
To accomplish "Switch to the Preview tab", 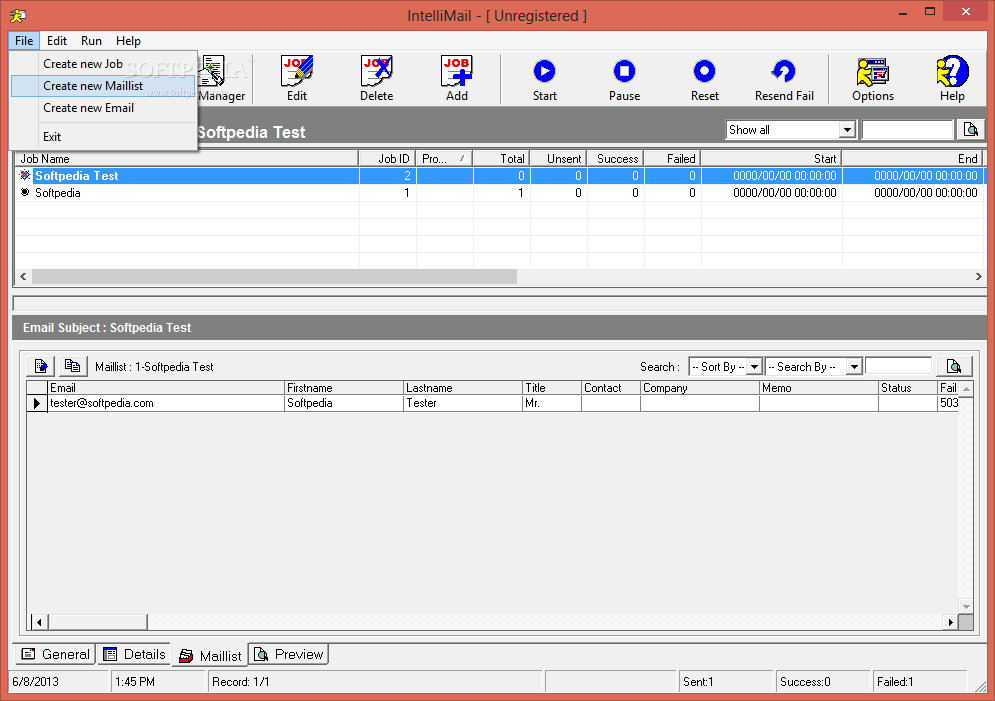I will (289, 654).
